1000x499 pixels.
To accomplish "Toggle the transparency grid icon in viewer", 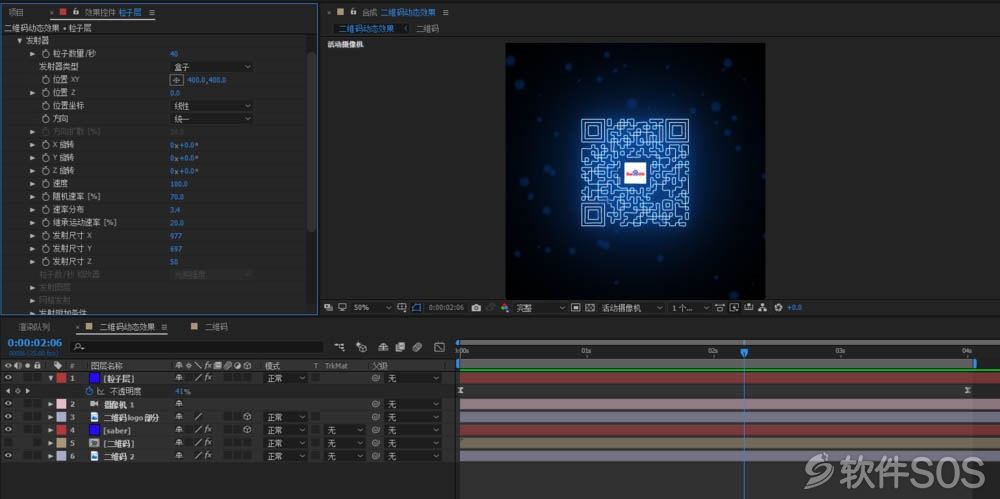I will (x=590, y=308).
